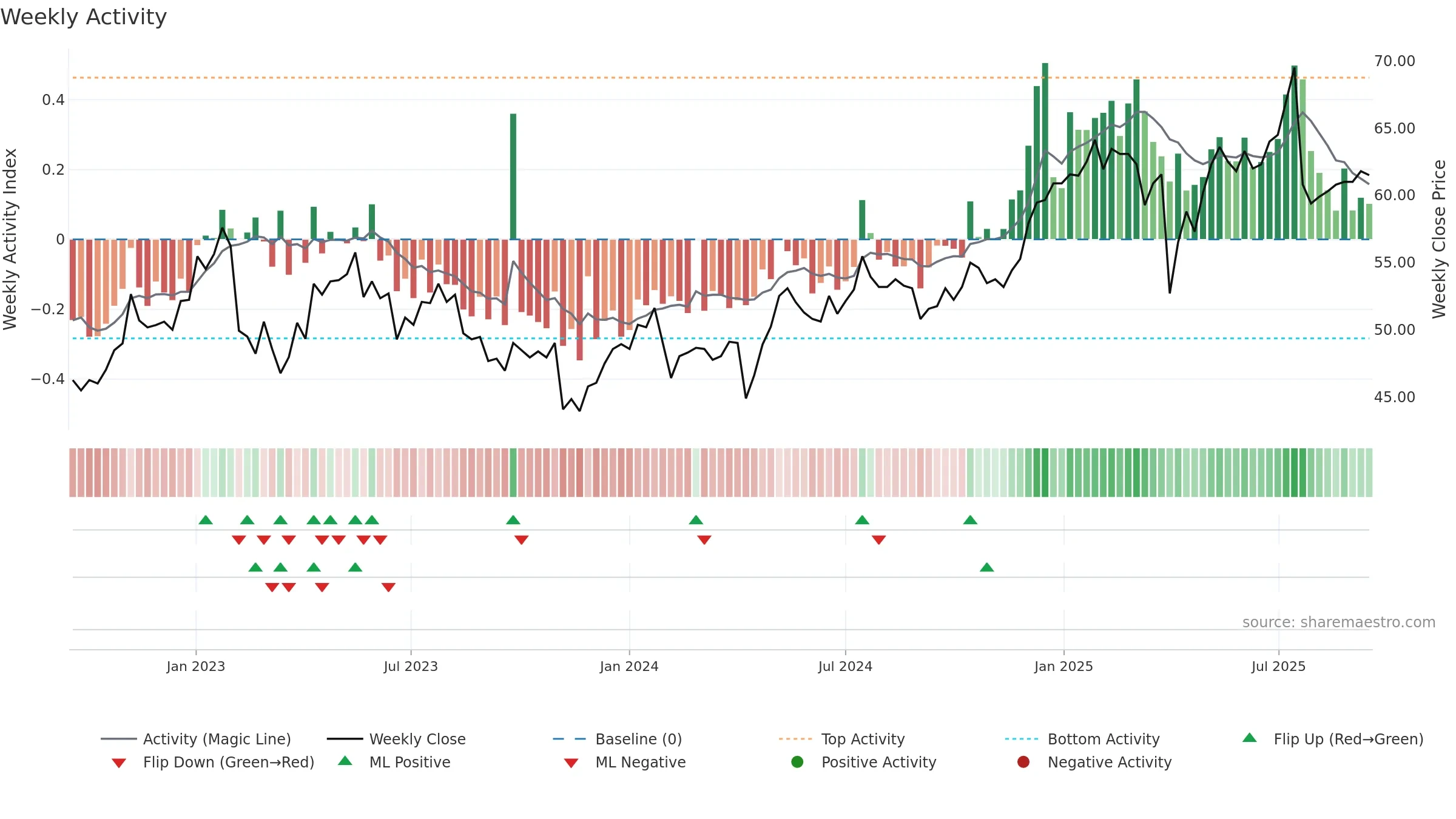Click the Weekly Activity chart title
Image resolution: width=1456 pixels, height=819 pixels.
(x=84, y=17)
